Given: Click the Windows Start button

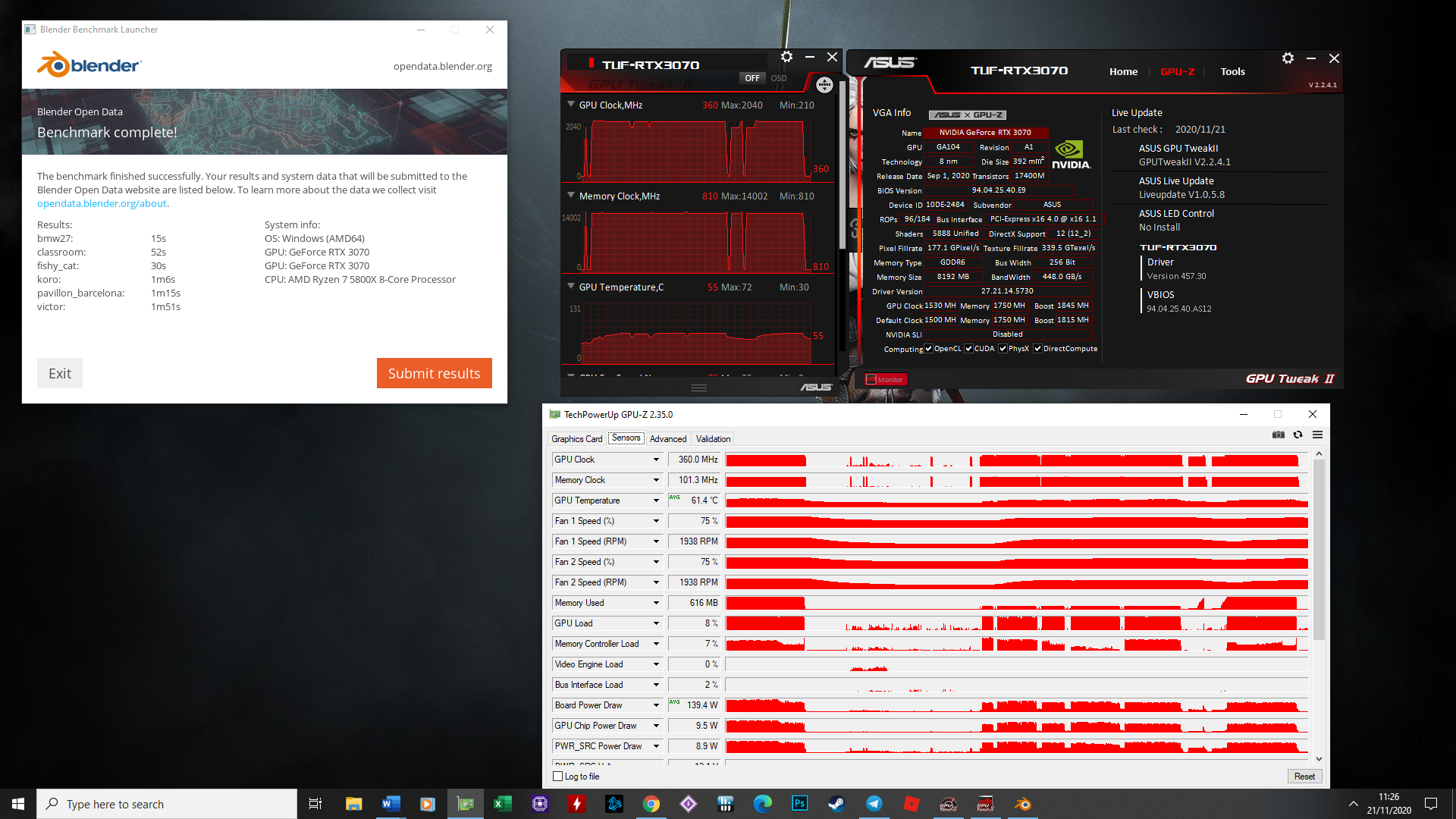Looking at the screenshot, I should 18,804.
